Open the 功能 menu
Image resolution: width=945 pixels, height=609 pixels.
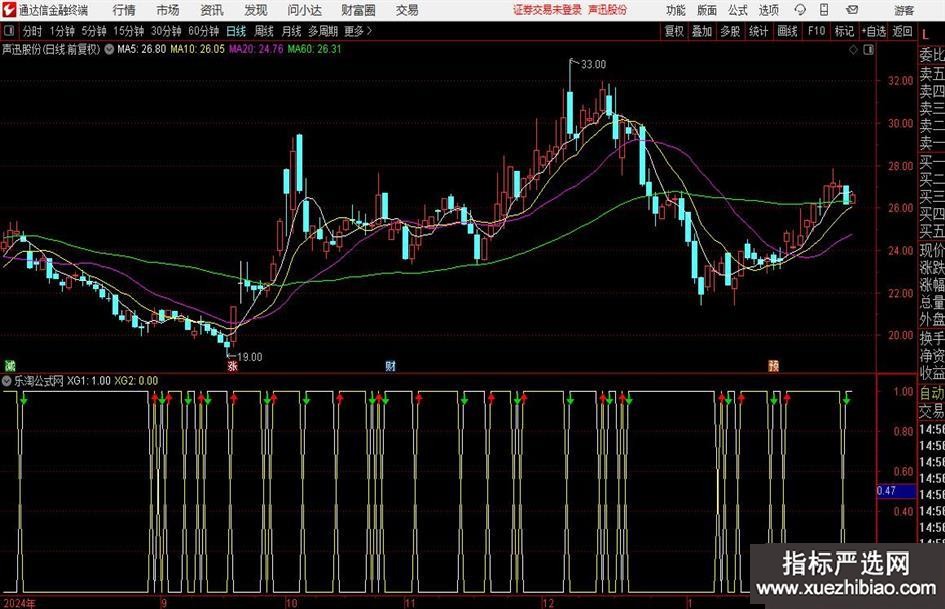tap(676, 10)
